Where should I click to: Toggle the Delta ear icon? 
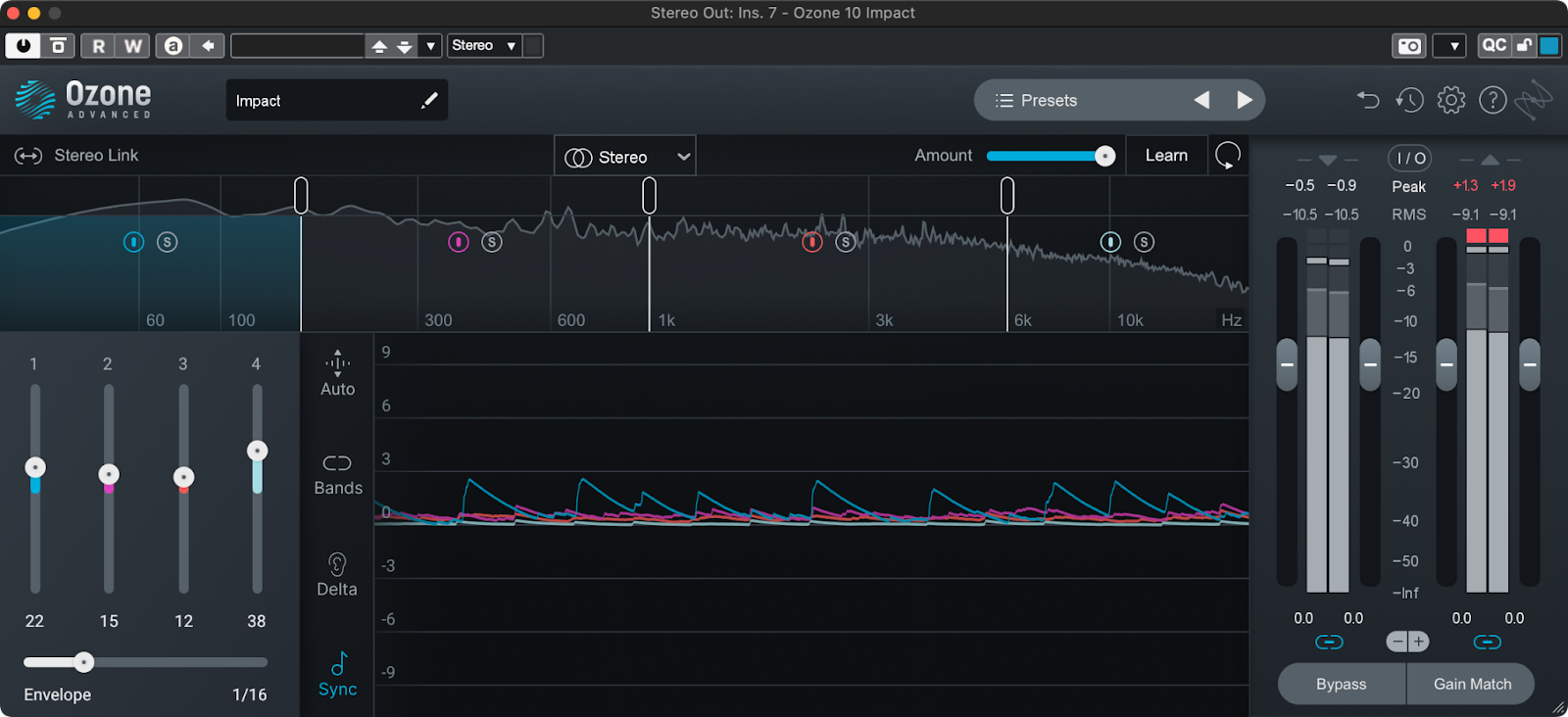[x=337, y=565]
